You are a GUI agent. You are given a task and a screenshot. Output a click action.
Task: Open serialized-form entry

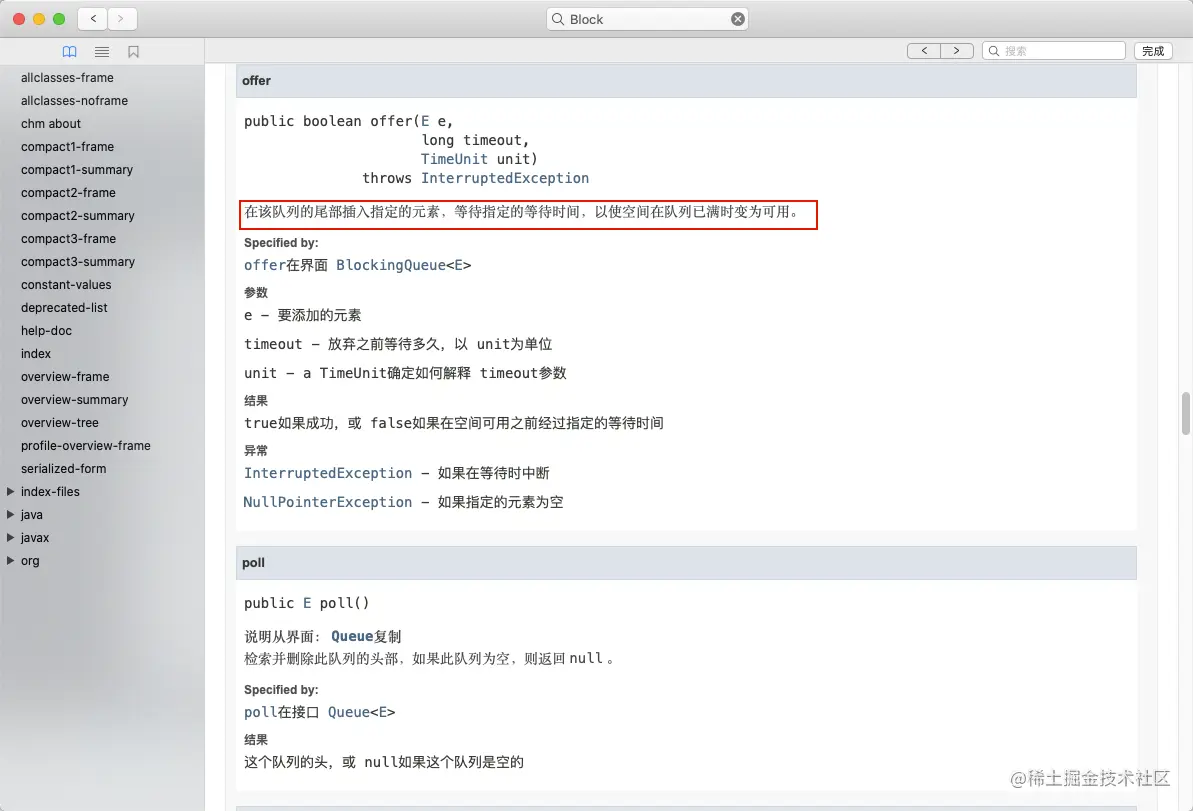(63, 469)
